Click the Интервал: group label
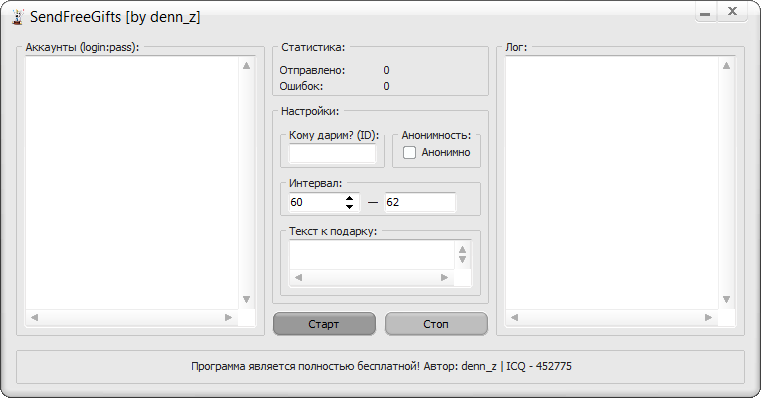This screenshot has width=761, height=398. point(315,183)
